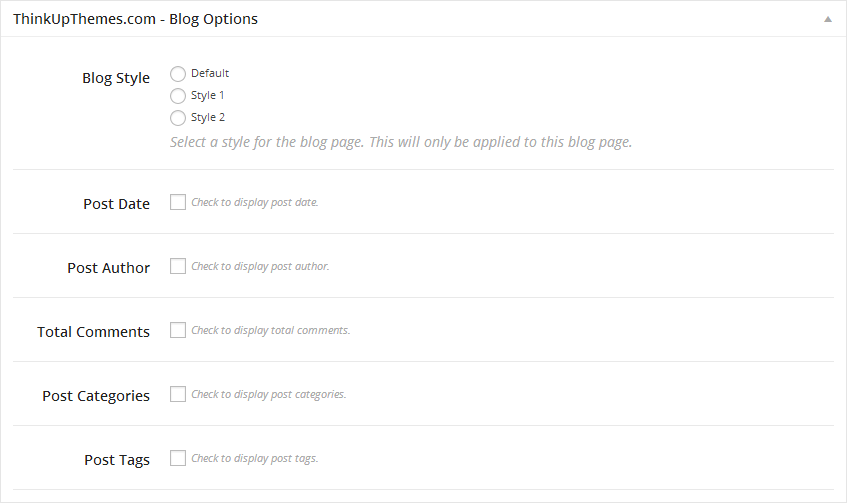Click the 'Check to display post author.' text
The height and width of the screenshot is (503, 847).
coord(260,266)
